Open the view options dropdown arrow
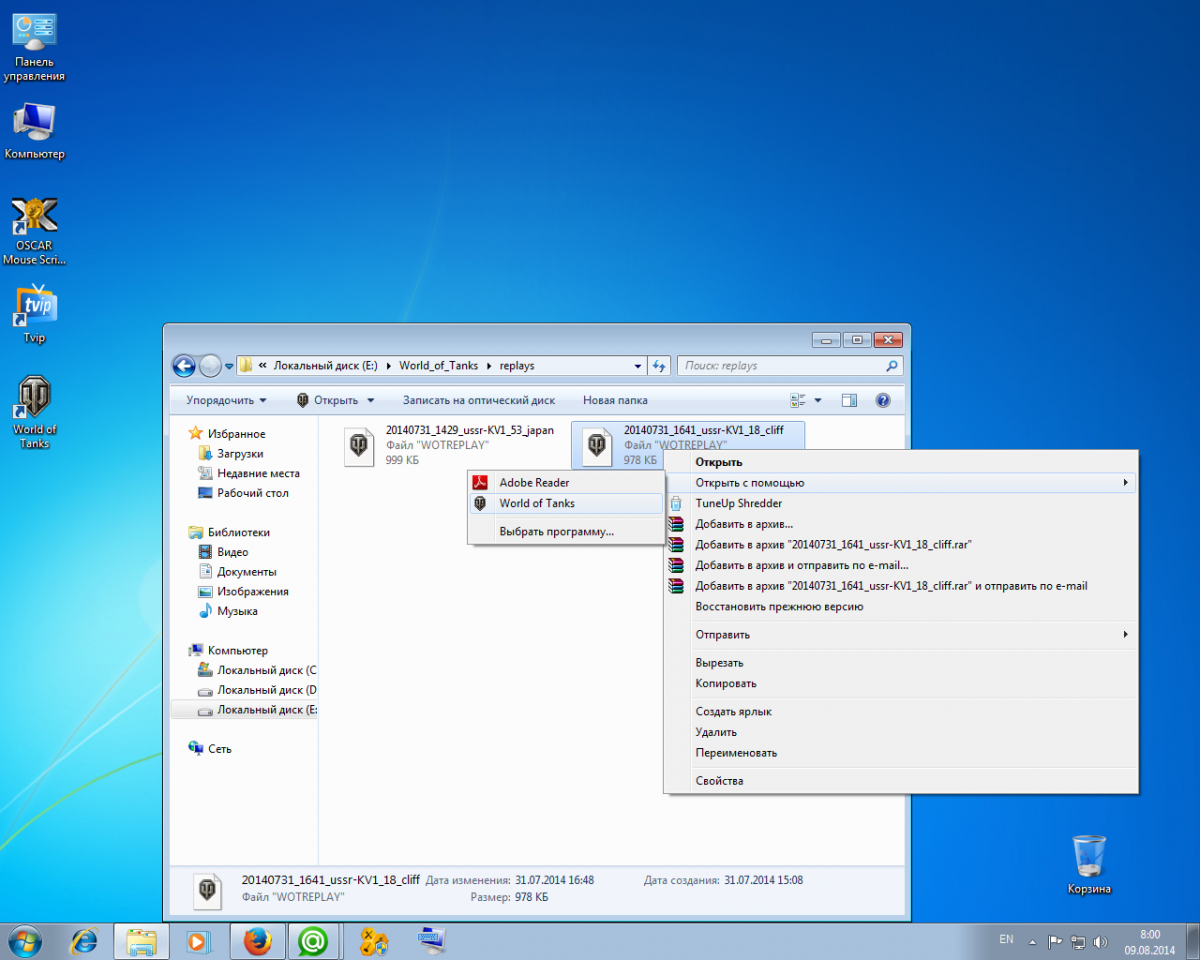1200x960 pixels. click(817, 400)
